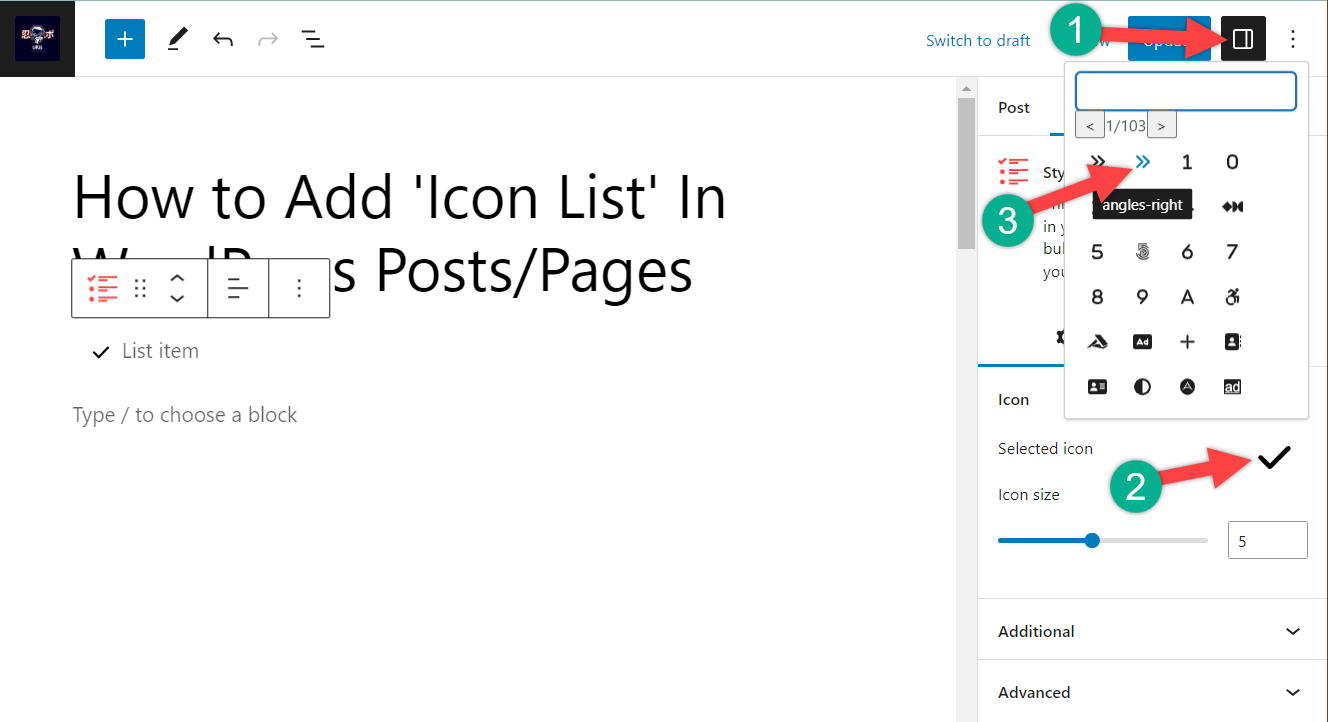Screen dimensions: 1328x722
Task: Focus the icon search input field
Action: click(1185, 91)
